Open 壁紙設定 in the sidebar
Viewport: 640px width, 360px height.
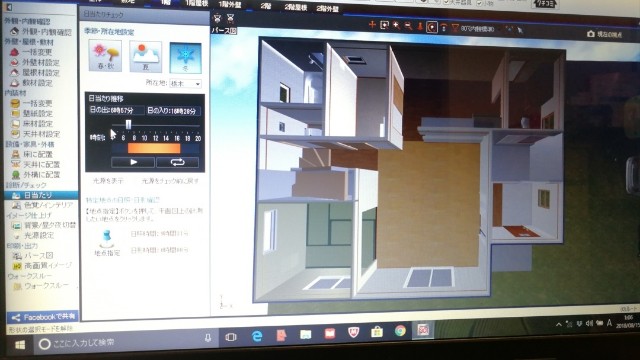(32, 113)
